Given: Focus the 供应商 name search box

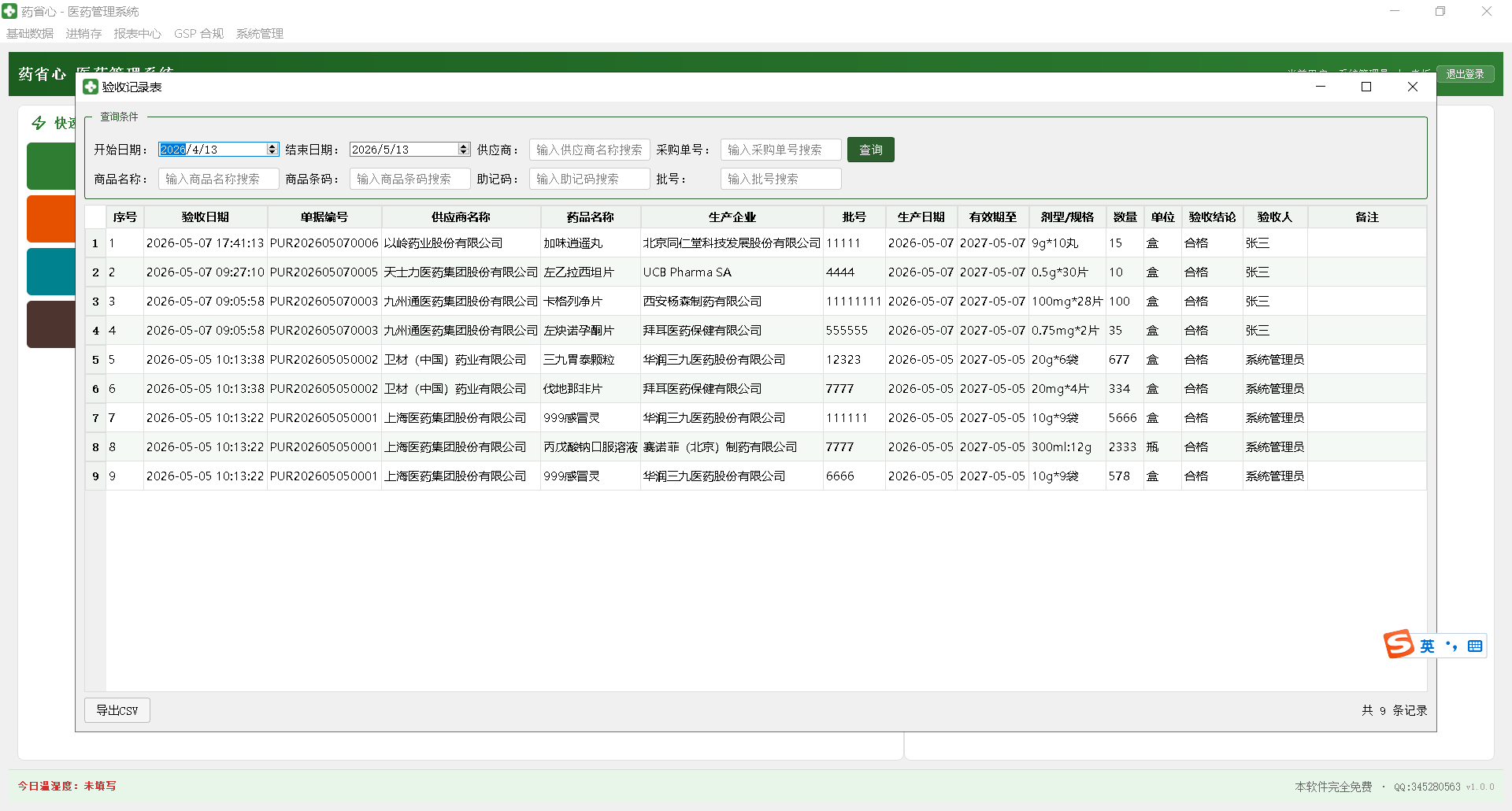Looking at the screenshot, I should click(x=589, y=150).
